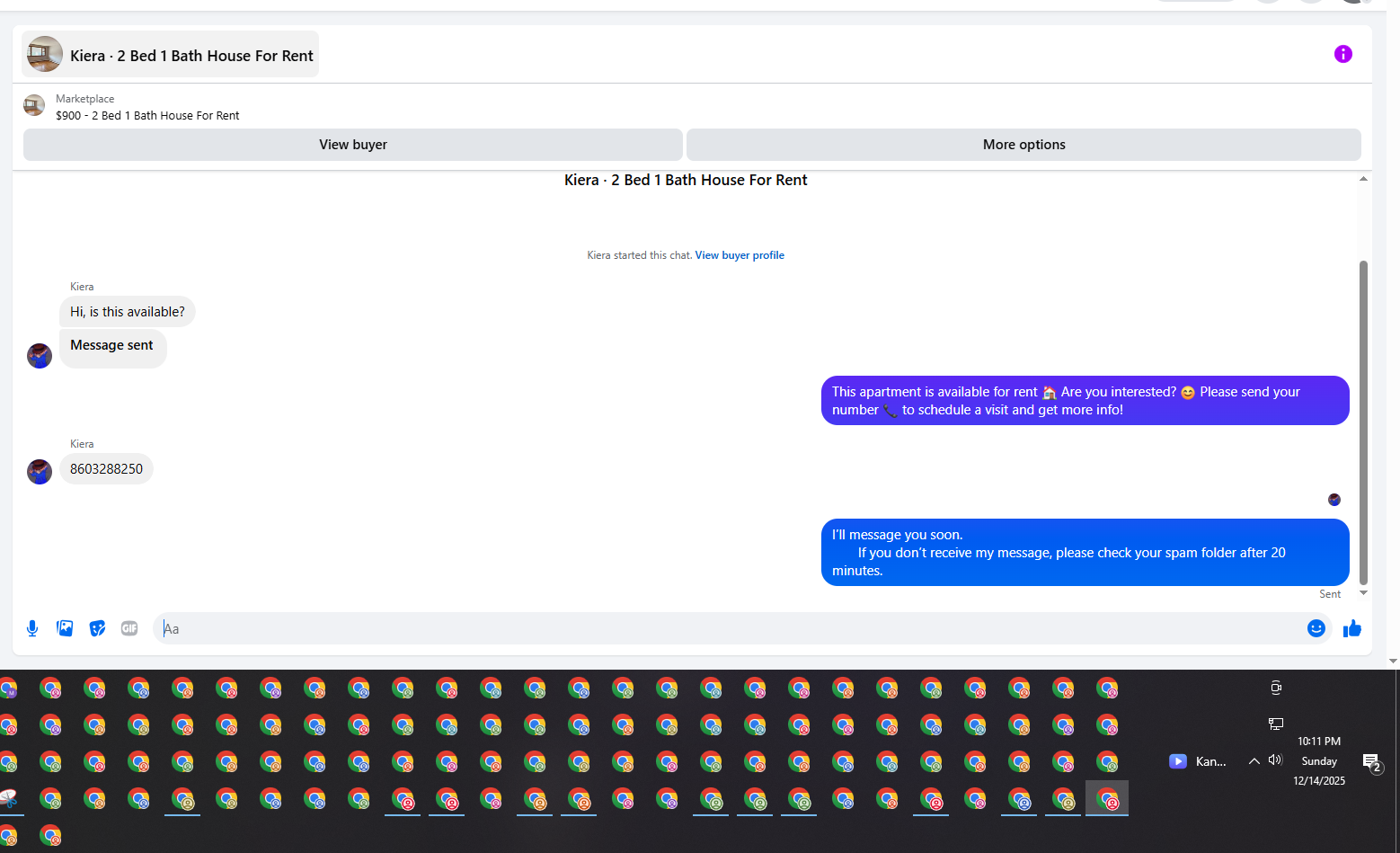This screenshot has width=1400, height=853.
Task: Click the View buyer button
Action: pyautogui.click(x=353, y=145)
